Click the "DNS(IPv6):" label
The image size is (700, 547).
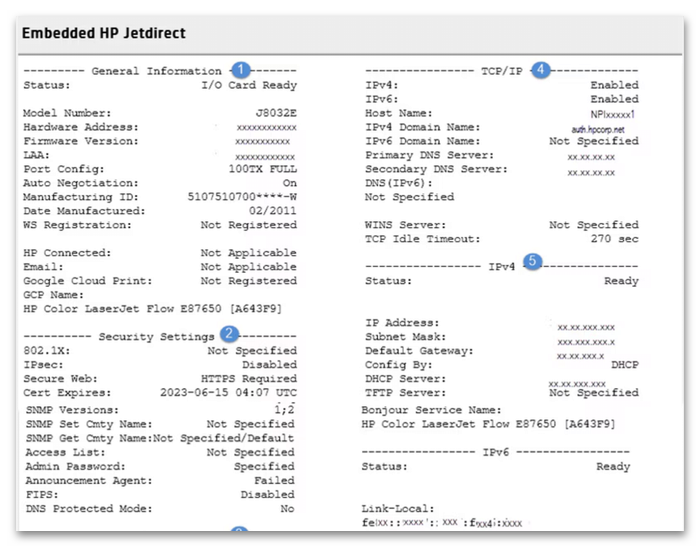[399, 183]
